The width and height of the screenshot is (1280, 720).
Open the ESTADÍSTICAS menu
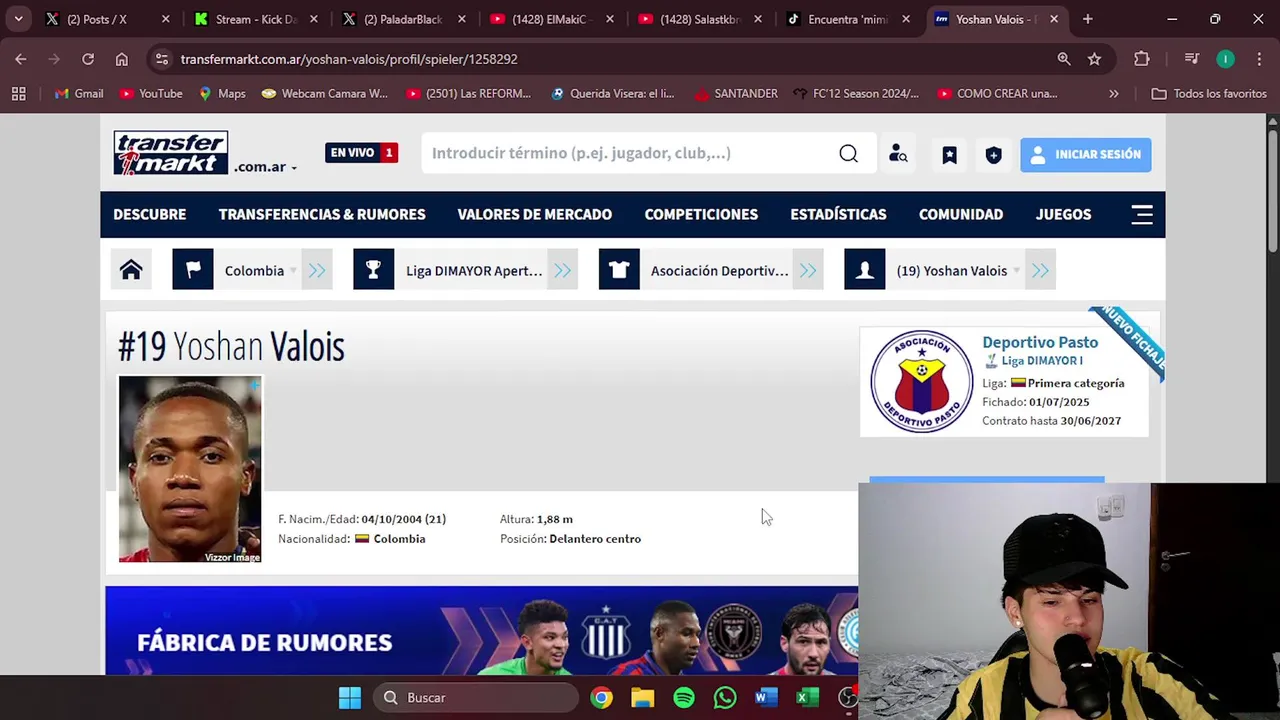point(838,214)
